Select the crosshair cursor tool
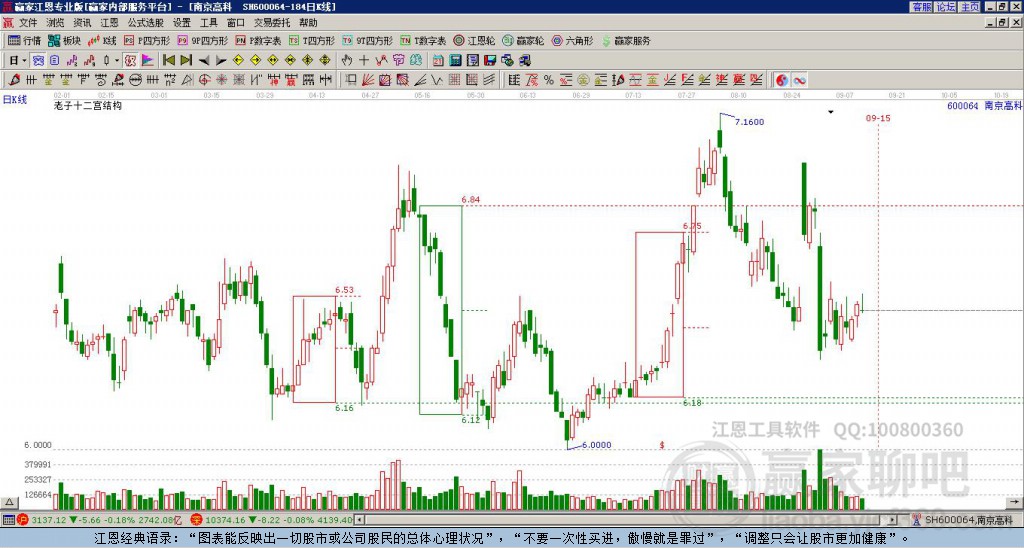The width and height of the screenshot is (1024, 548). 364,61
